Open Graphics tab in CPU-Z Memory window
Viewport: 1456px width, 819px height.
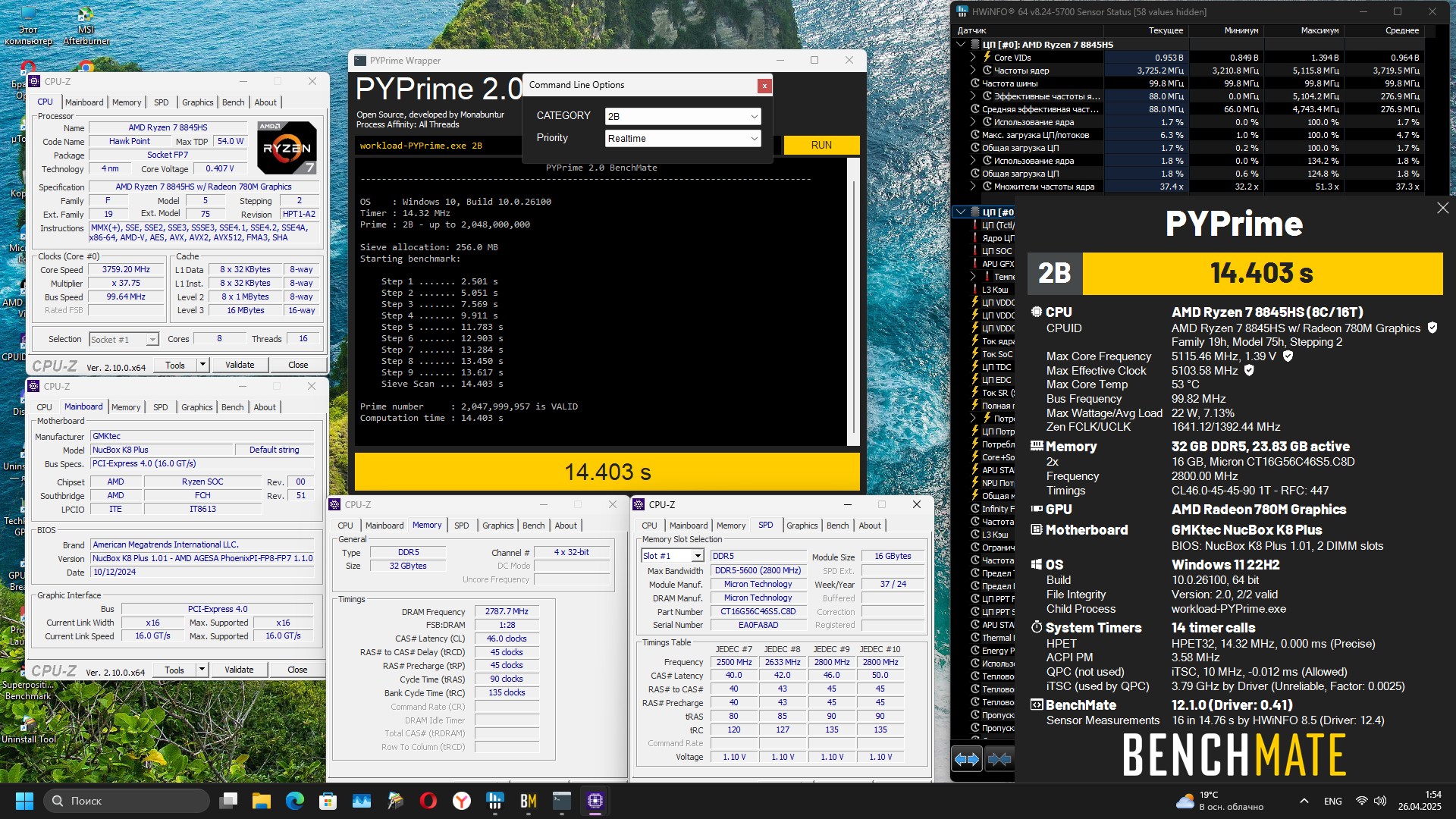click(x=497, y=526)
